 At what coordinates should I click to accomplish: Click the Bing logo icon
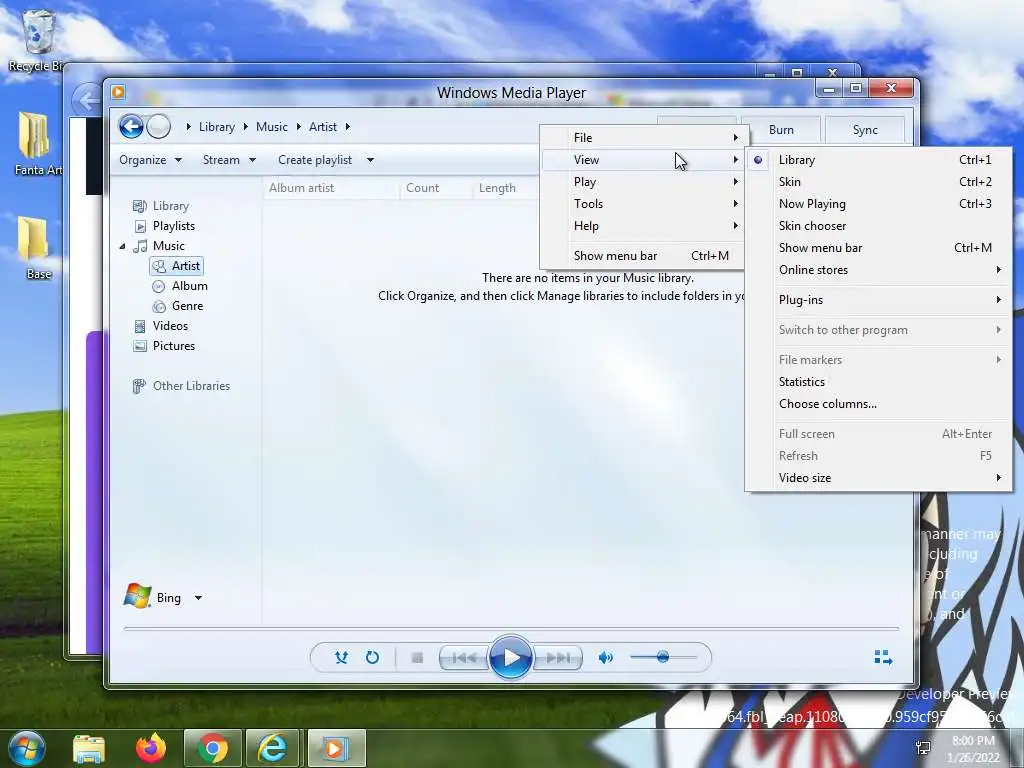tap(137, 596)
